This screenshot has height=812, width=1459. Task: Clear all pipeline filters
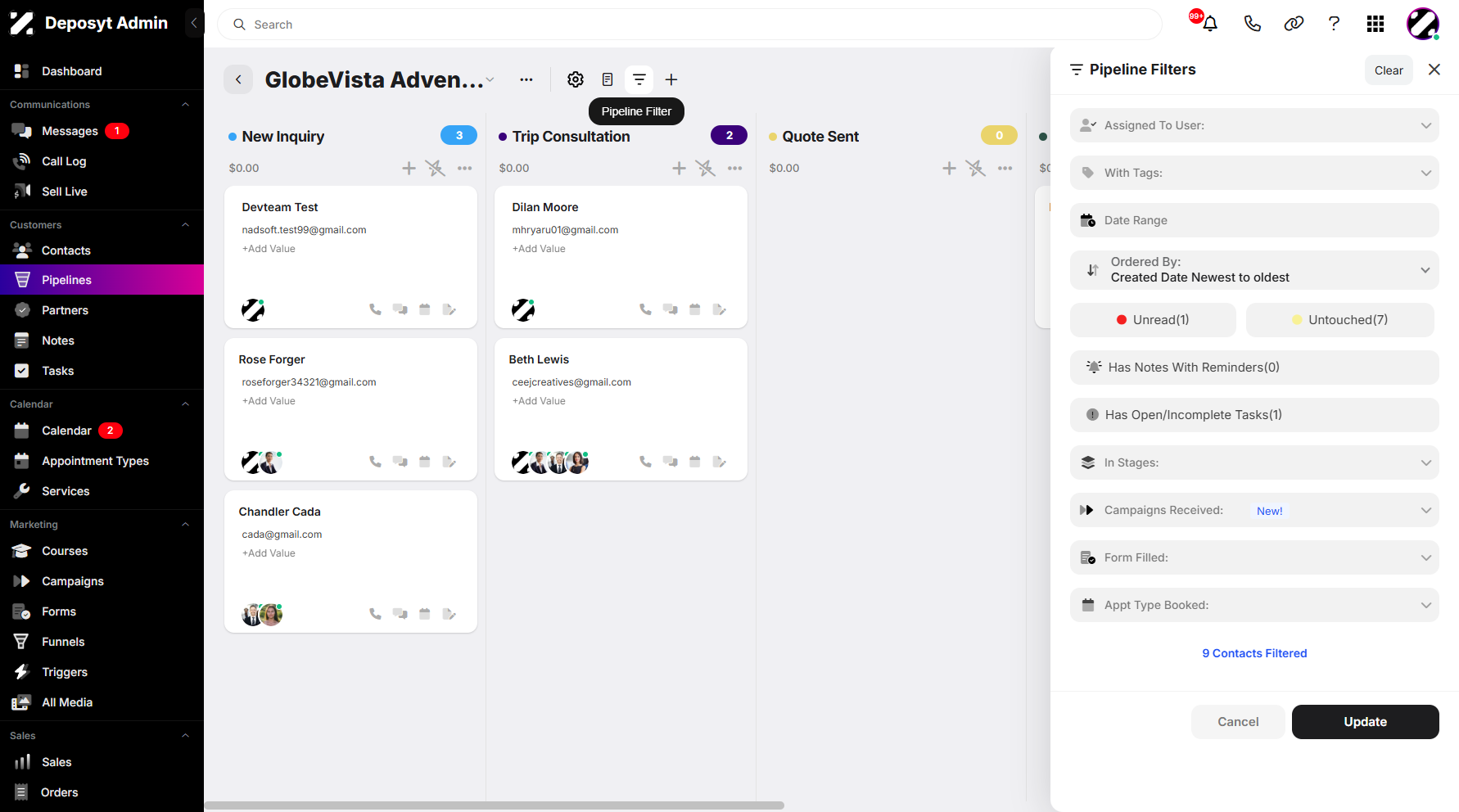coord(1389,70)
